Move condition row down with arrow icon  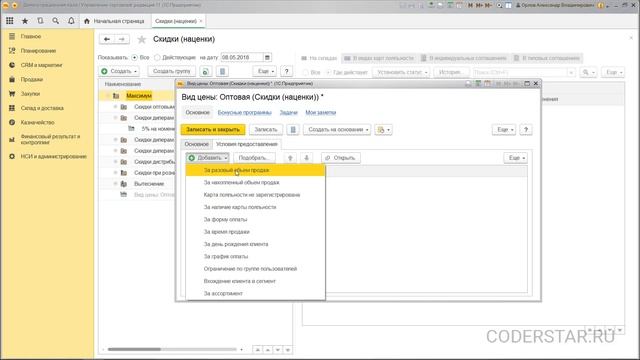tap(307, 158)
